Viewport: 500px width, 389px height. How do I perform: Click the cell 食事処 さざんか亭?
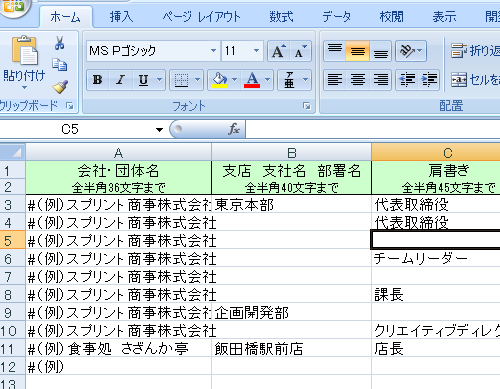point(119,349)
